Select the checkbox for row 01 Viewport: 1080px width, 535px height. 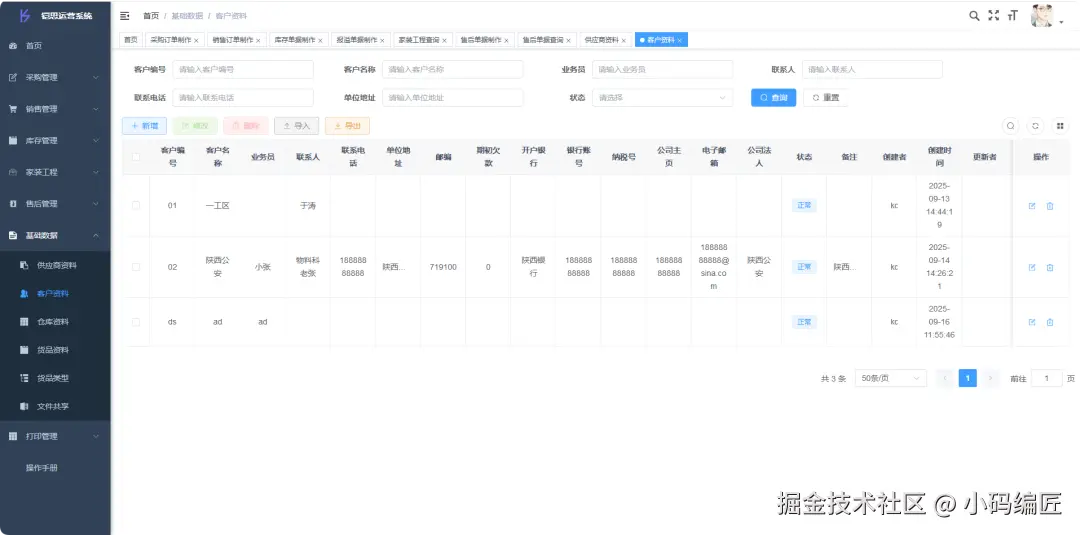pyautogui.click(x=136, y=205)
